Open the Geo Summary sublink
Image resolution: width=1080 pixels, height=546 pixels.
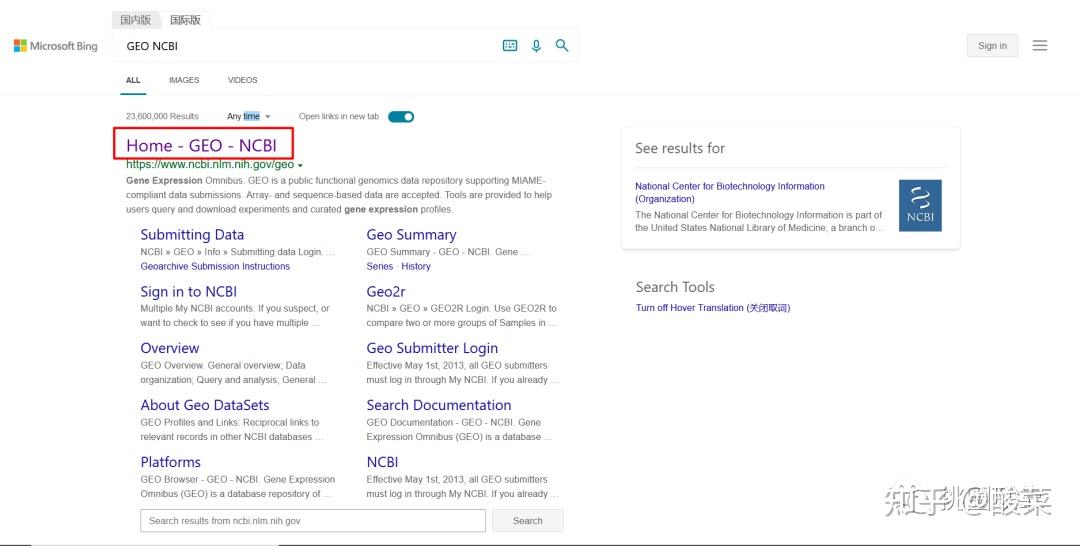(411, 235)
